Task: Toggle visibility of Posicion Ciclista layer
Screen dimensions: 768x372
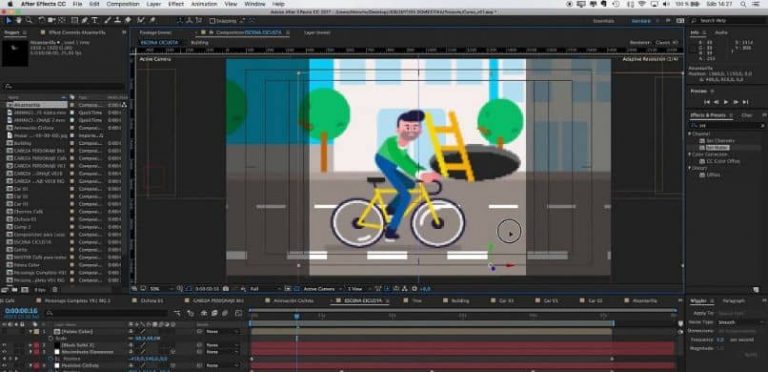Action: click(x=4, y=365)
